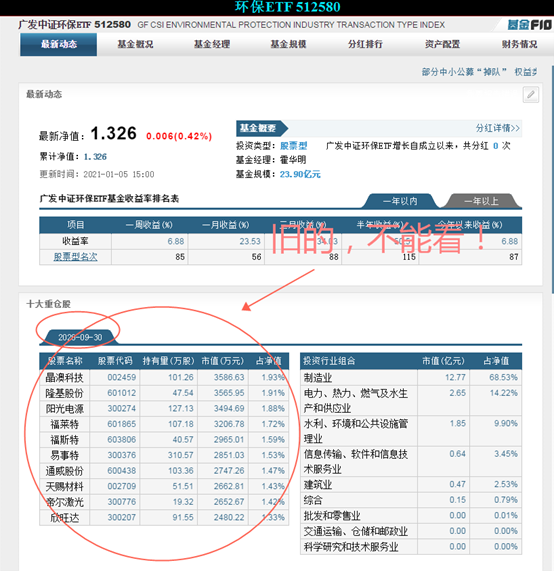Click the 23.90亿元 fund size link
Screen dimensions: 554x571
(x=300, y=174)
